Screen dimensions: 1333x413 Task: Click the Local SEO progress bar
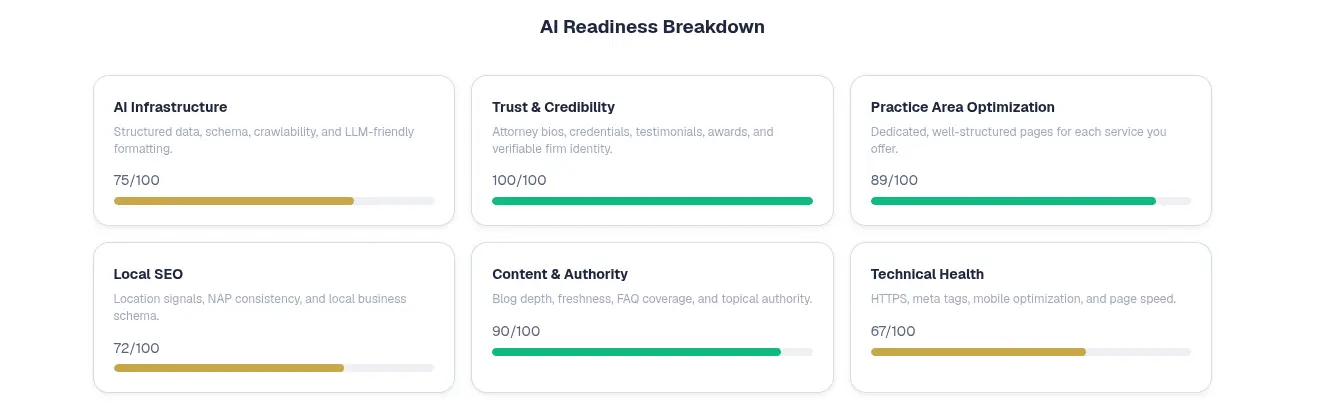pos(274,368)
